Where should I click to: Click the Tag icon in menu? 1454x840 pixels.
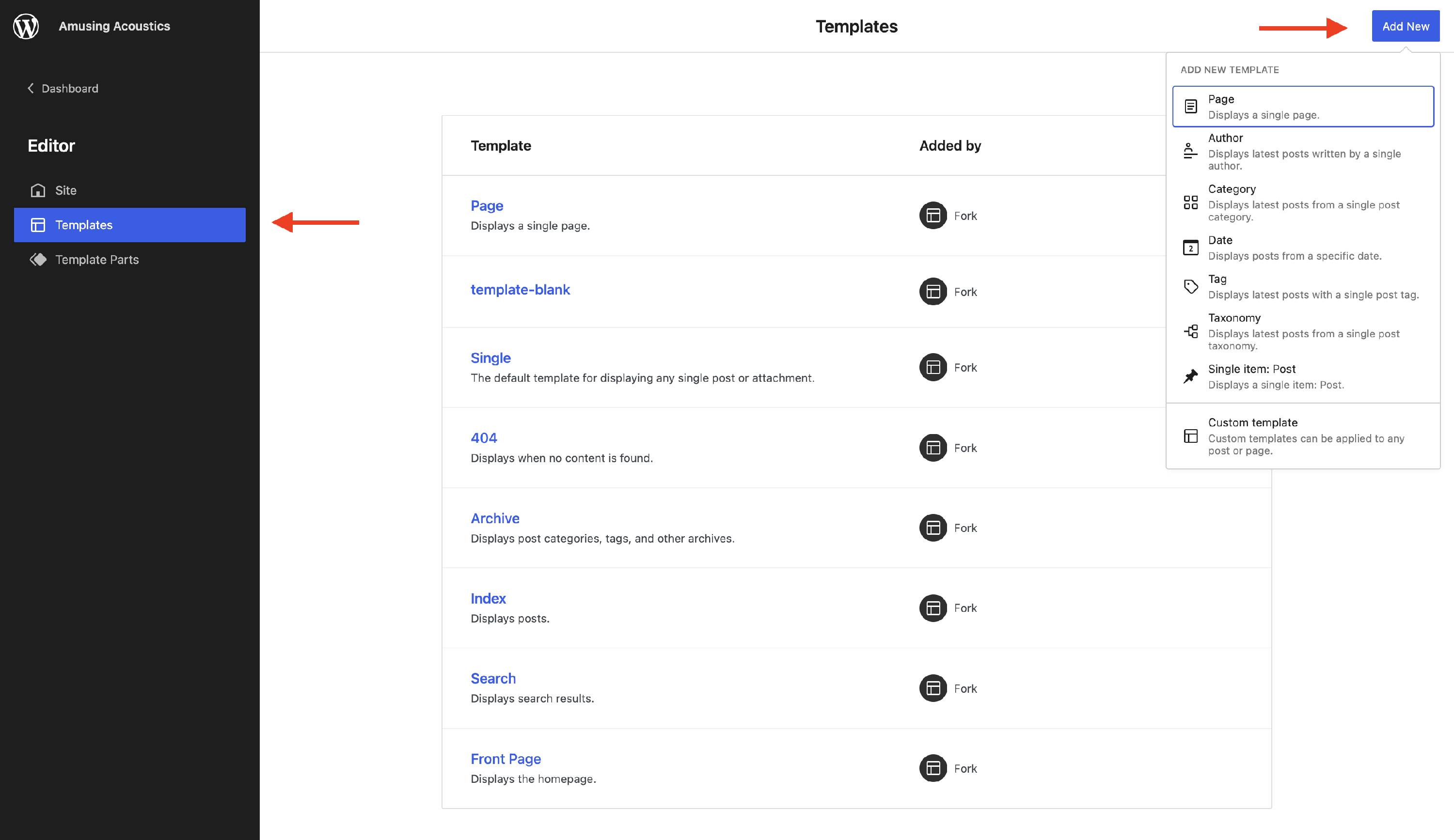click(1190, 286)
